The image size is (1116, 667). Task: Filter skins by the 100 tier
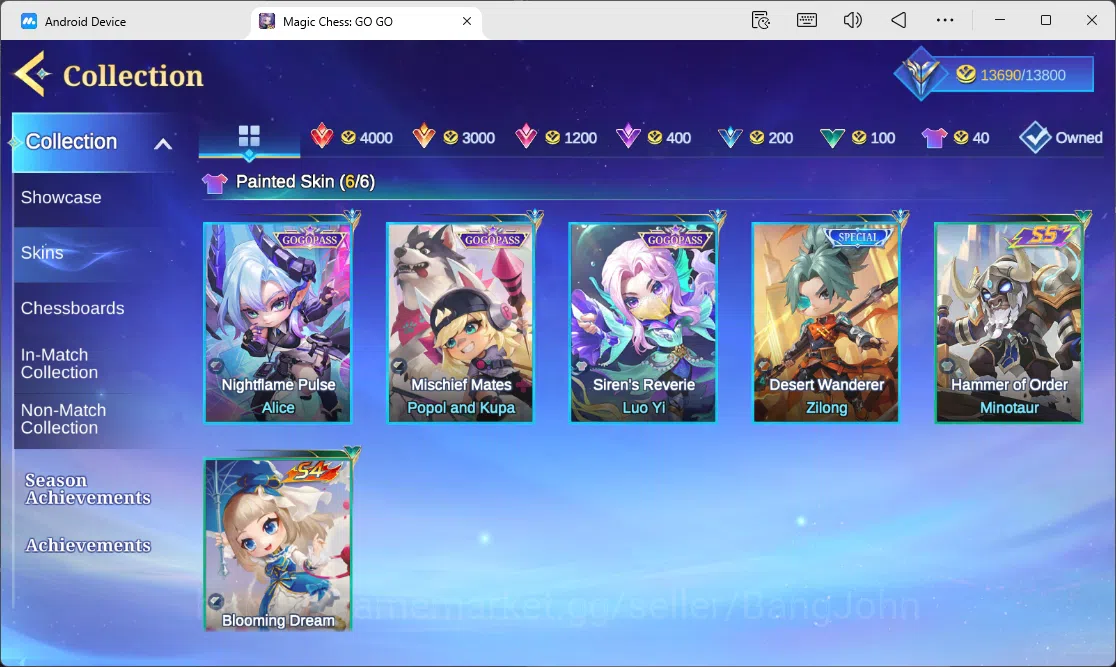(858, 137)
